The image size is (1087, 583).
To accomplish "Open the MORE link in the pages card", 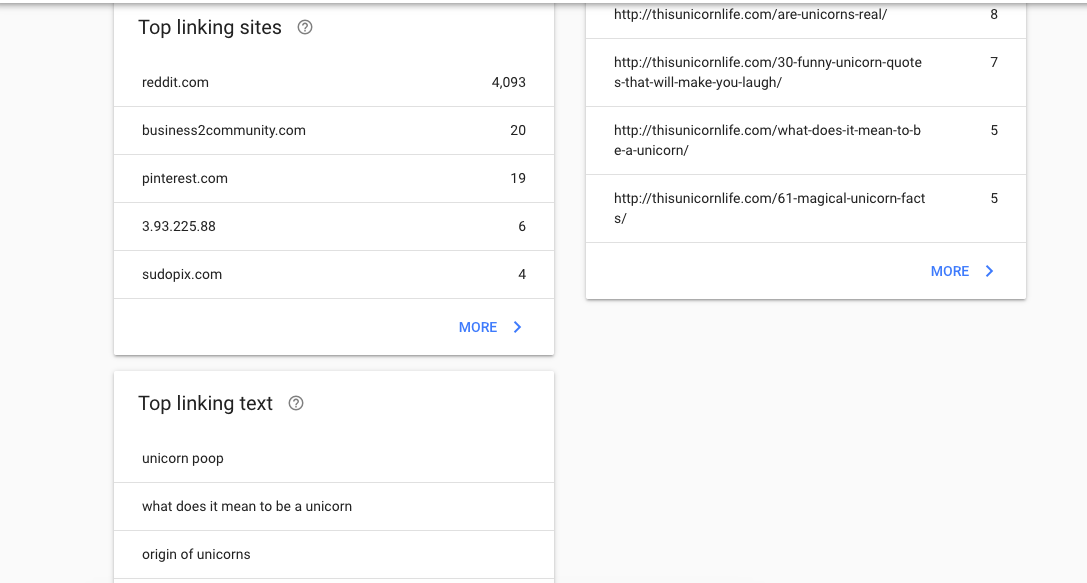I will (949, 270).
